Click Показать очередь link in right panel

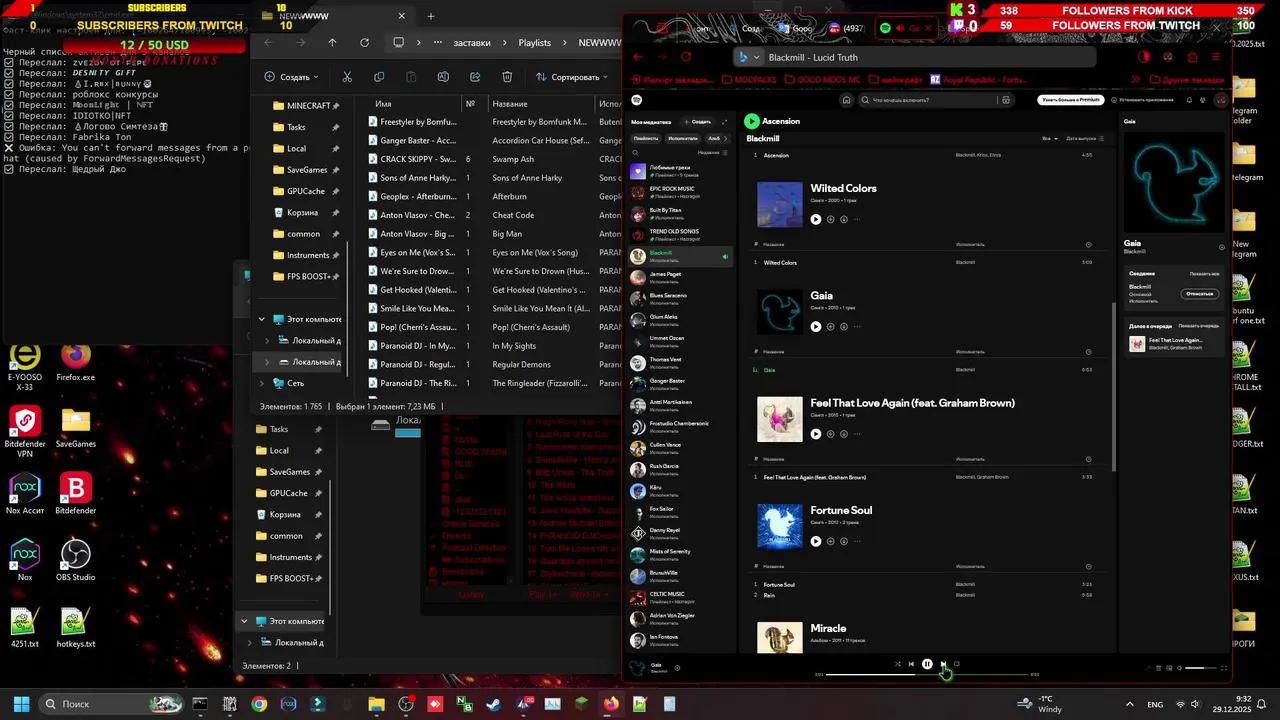[x=1199, y=326]
